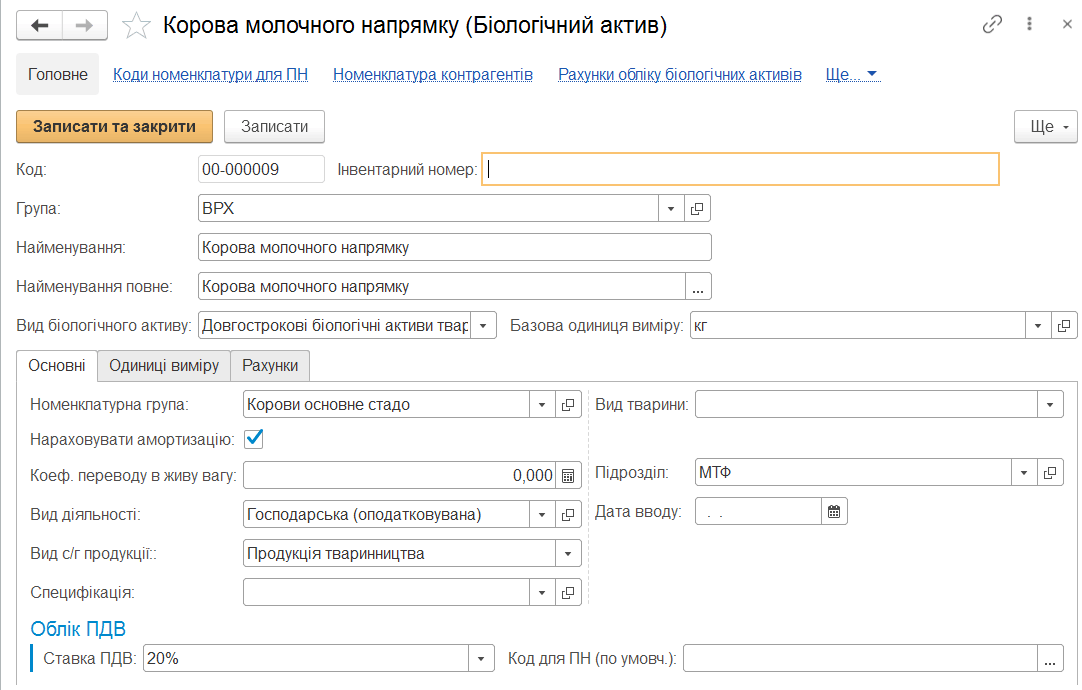Expand Ставка ПДВ dropdown
This screenshot has height=690, width=1082.
pos(481,659)
